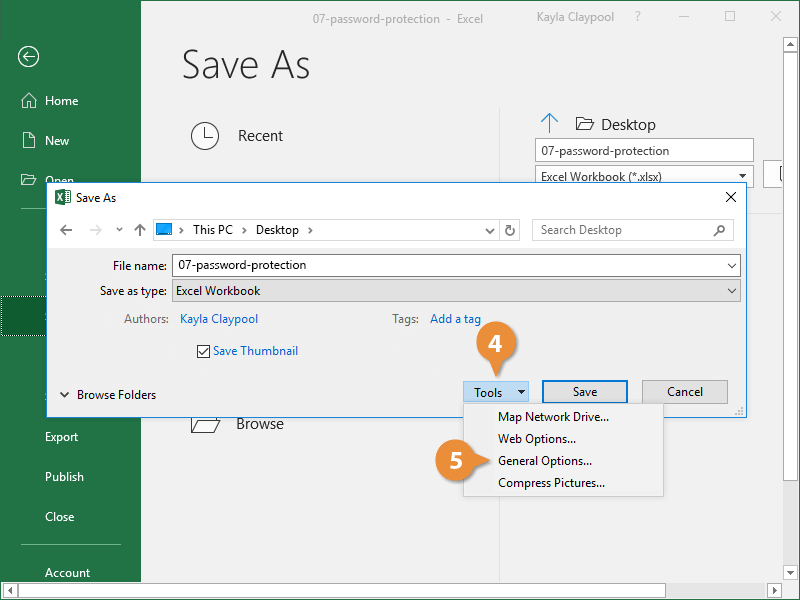Open the recent locations dropdown chevron
Image resolution: width=800 pixels, height=600 pixels.
pyautogui.click(x=119, y=230)
